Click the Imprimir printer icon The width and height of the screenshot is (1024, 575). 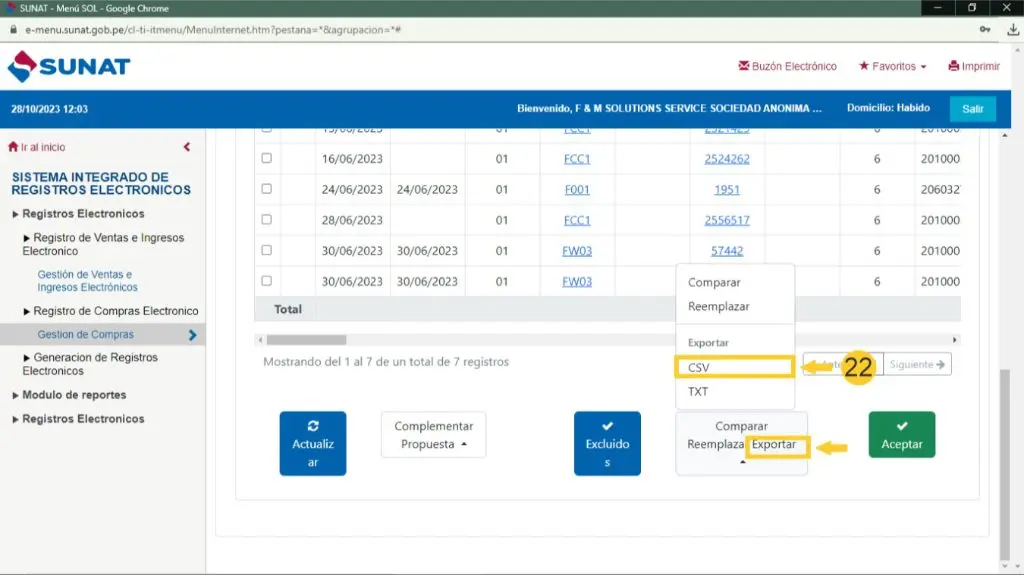953,67
